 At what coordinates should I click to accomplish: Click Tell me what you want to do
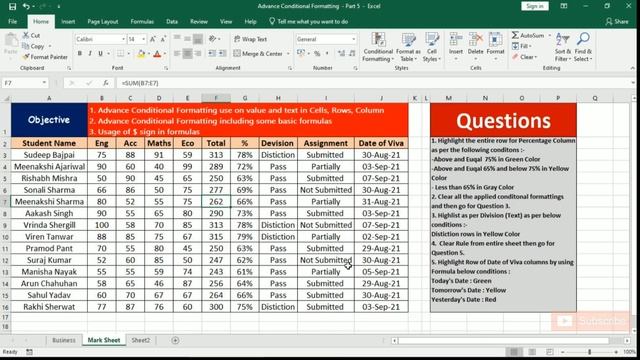[309, 22]
